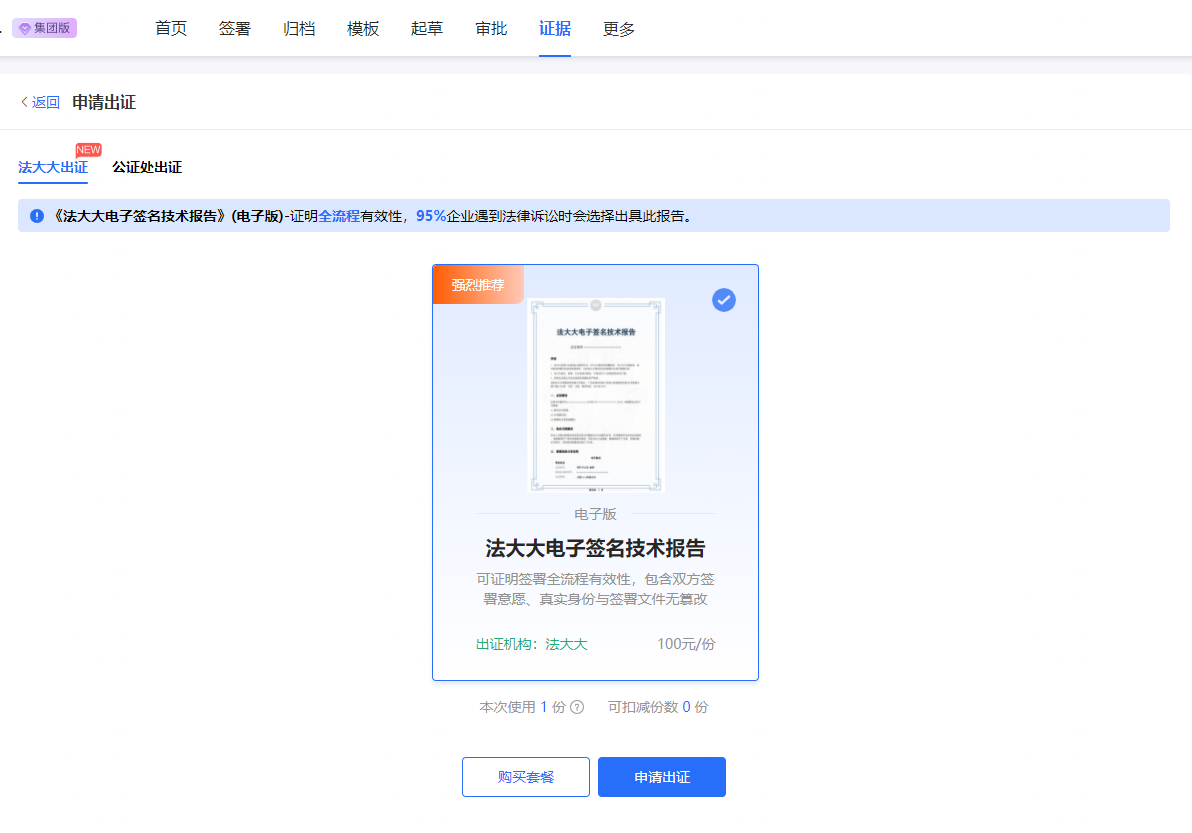Click the 本次使用 1 份 text
The height and width of the screenshot is (833, 1192).
(522, 707)
